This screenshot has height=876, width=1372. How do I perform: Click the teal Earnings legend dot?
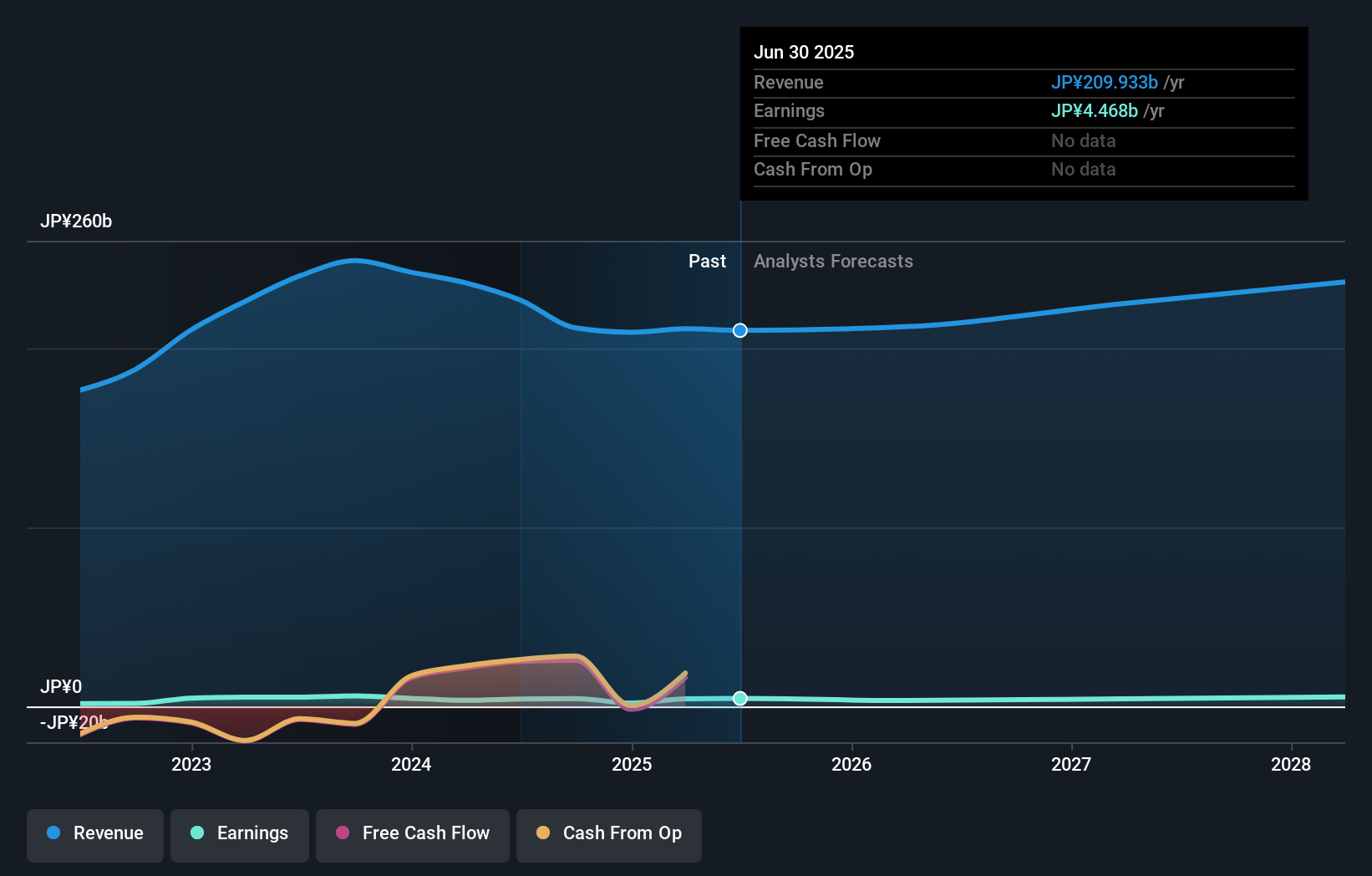197,833
